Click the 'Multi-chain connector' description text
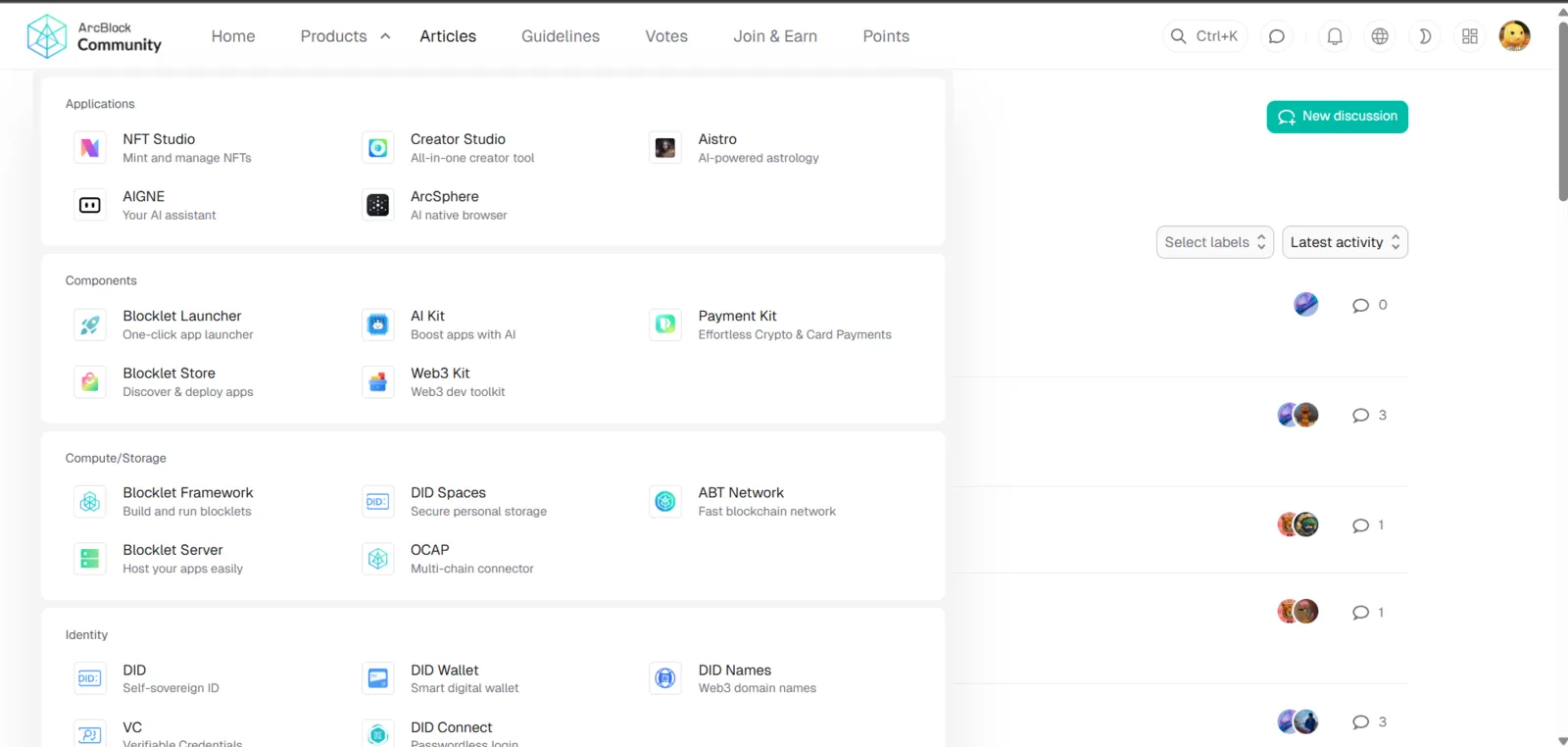This screenshot has height=747, width=1568. (472, 569)
